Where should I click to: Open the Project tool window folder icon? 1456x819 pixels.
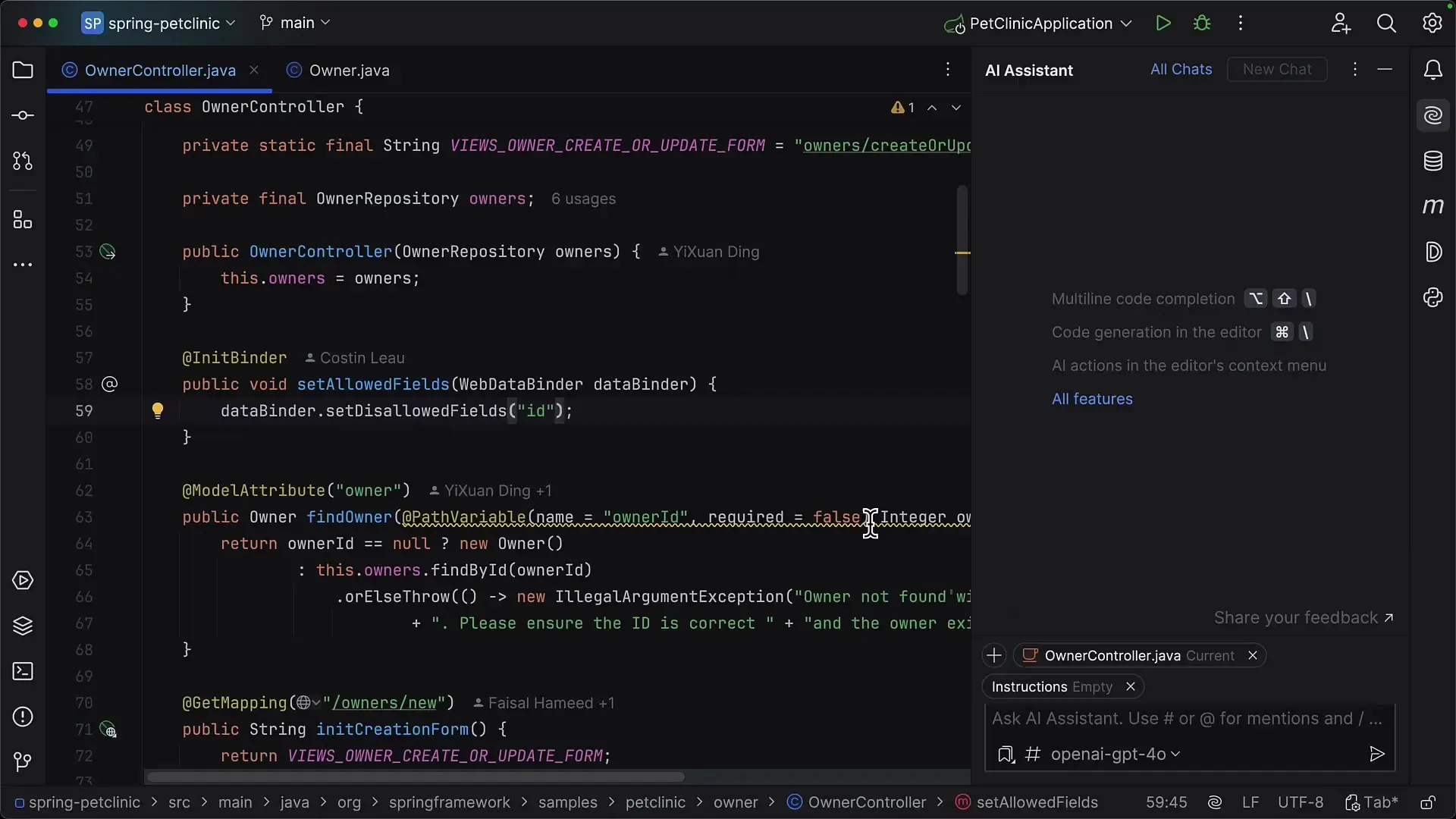(23, 70)
